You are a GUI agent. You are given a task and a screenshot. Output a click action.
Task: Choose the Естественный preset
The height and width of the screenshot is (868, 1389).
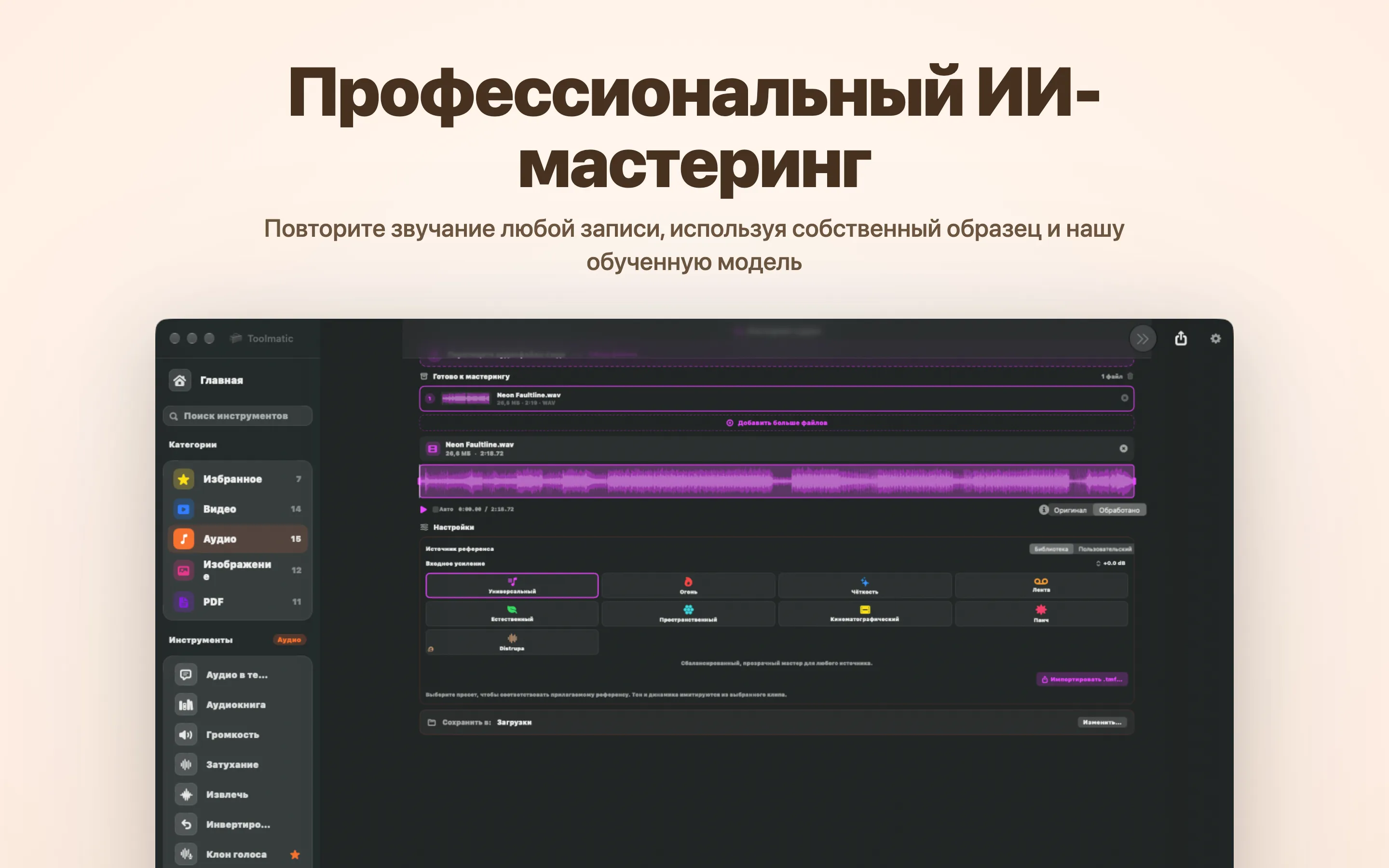point(512,614)
